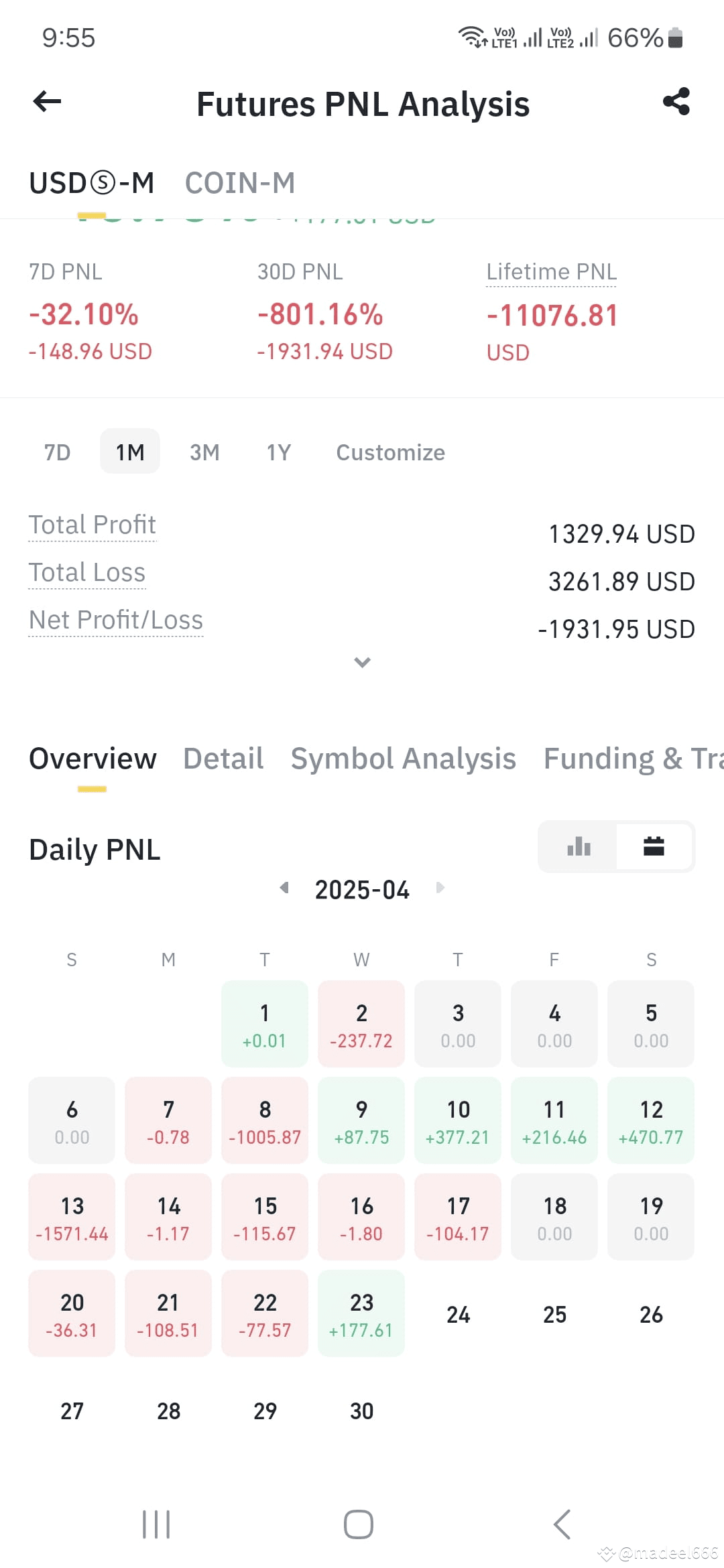Switch to bar chart view
Image resolution: width=724 pixels, height=1568 pixels.
pos(579,847)
